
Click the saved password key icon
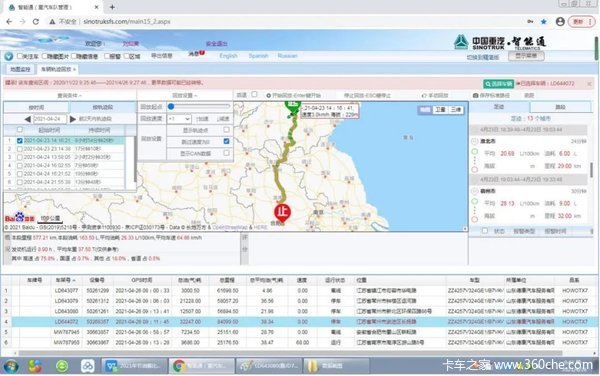[530, 22]
